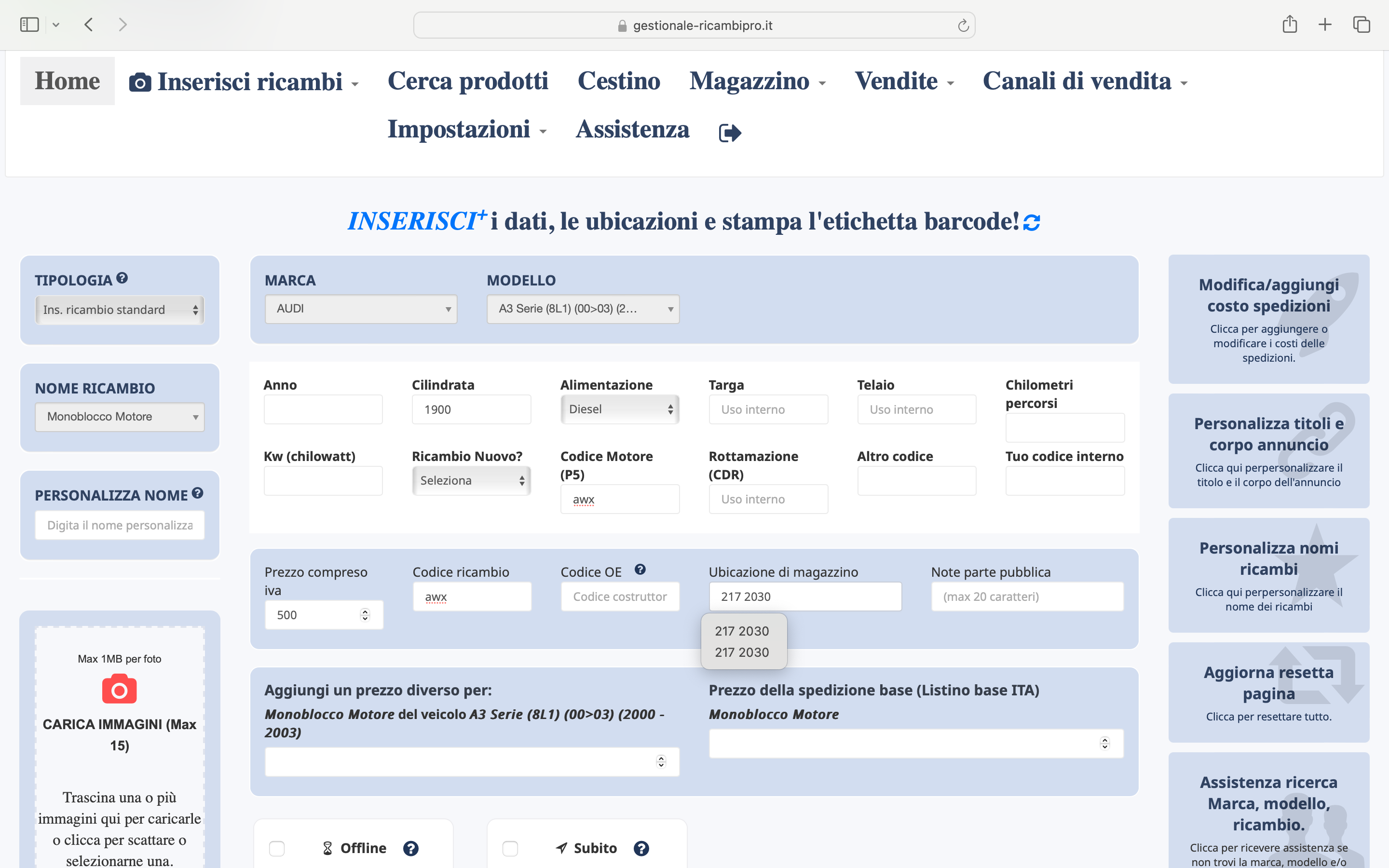The width and height of the screenshot is (1389, 868).
Task: Go to the Home page
Action: click(67, 81)
